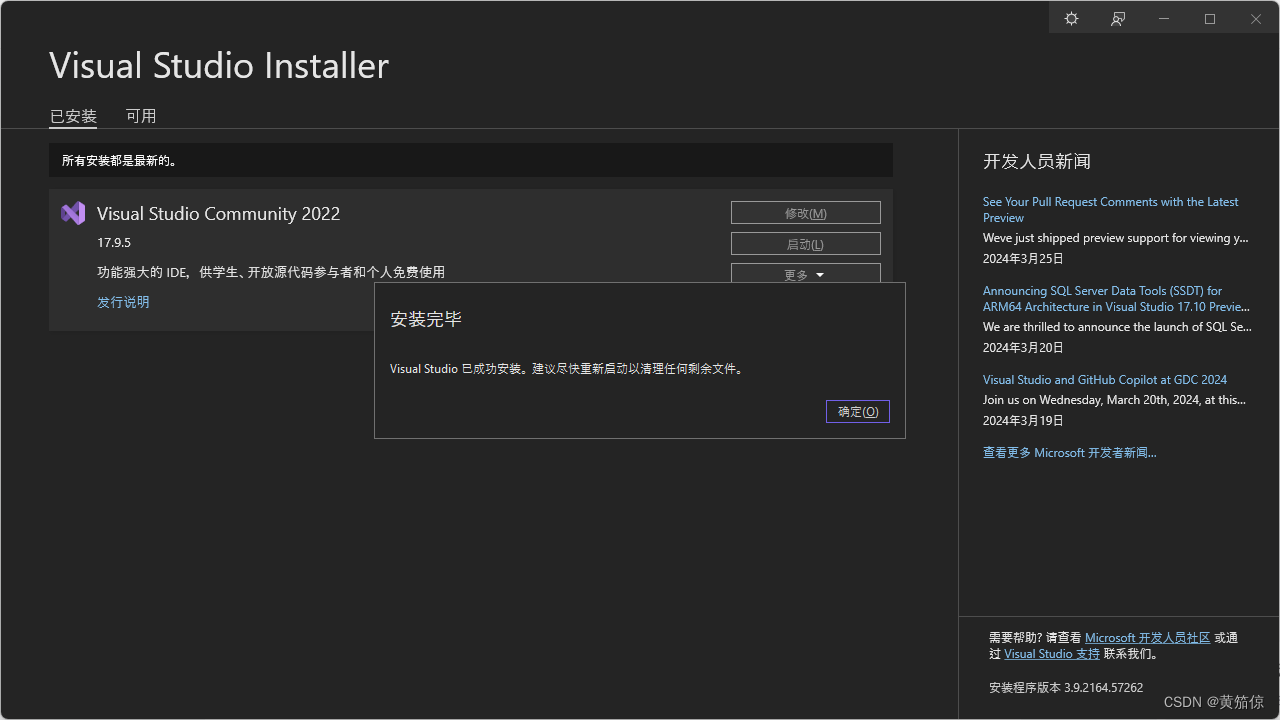
Task: Click the version number 17.9.5
Action: click(x=114, y=243)
